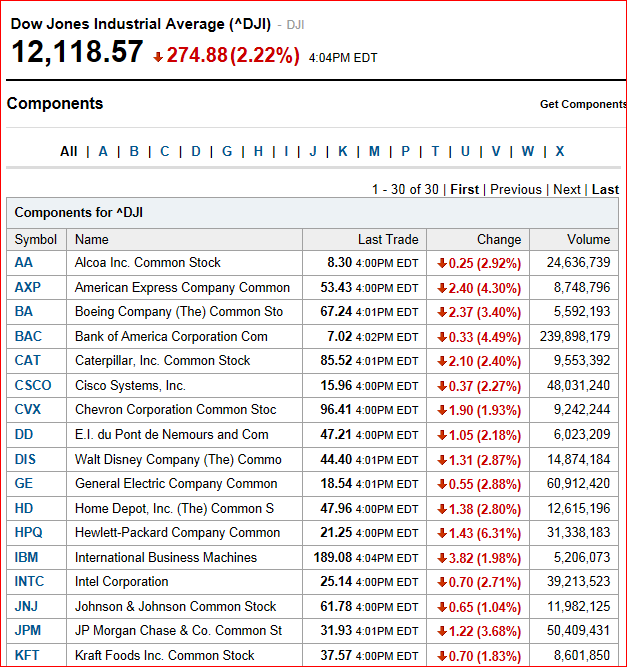Image resolution: width=627 pixels, height=667 pixels.
Task: Filter components by letter C
Action: pos(165,151)
